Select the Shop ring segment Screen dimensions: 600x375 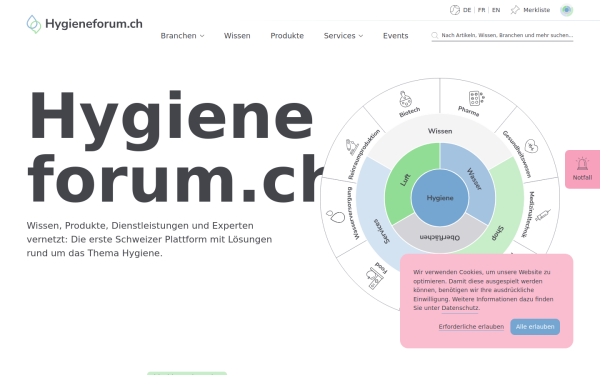pos(499,232)
